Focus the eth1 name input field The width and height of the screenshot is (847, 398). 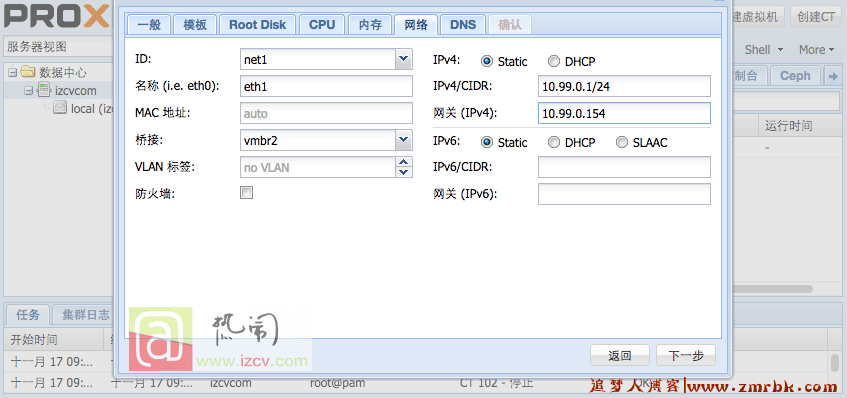(326, 86)
